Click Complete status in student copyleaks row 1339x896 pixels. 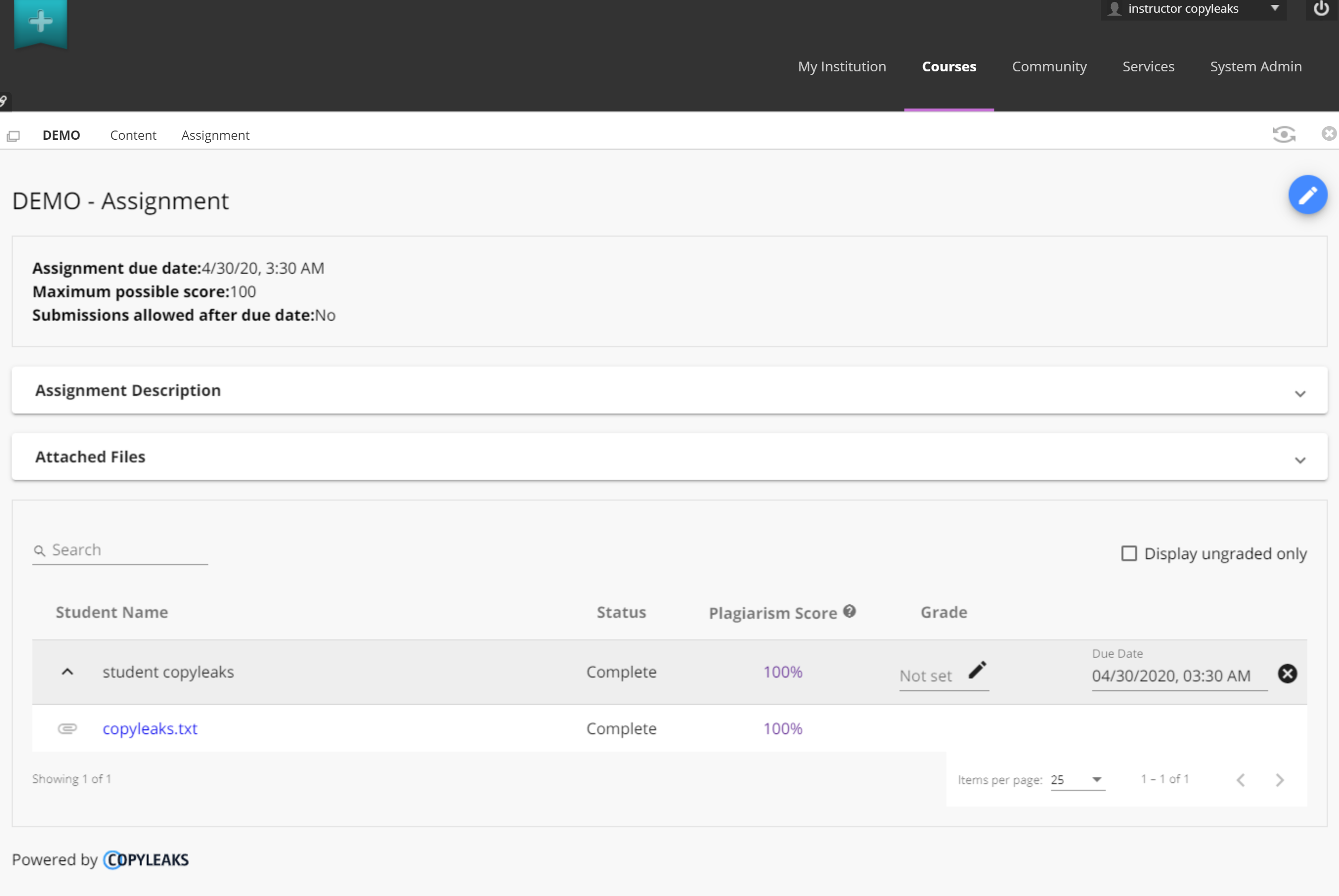pyautogui.click(x=621, y=672)
